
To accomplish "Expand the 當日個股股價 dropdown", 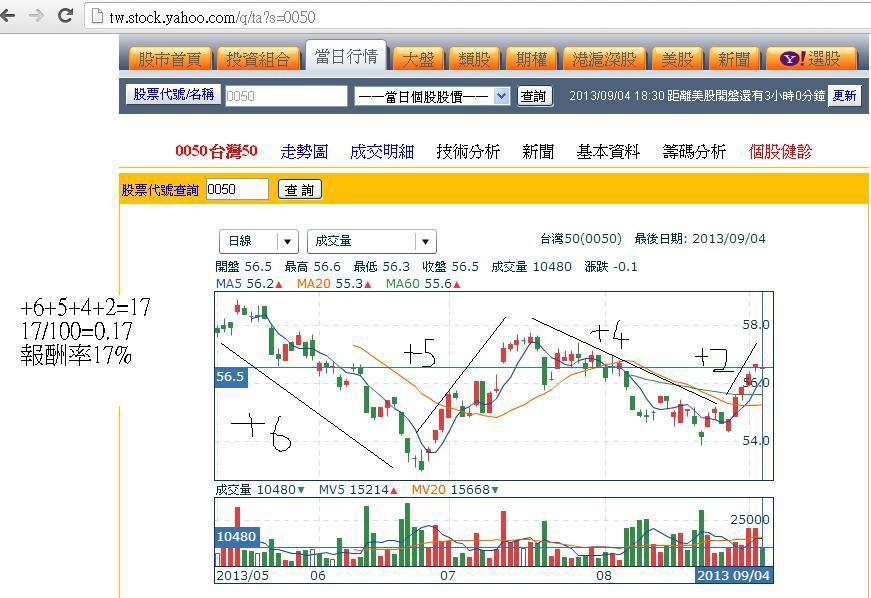I will pos(432,96).
